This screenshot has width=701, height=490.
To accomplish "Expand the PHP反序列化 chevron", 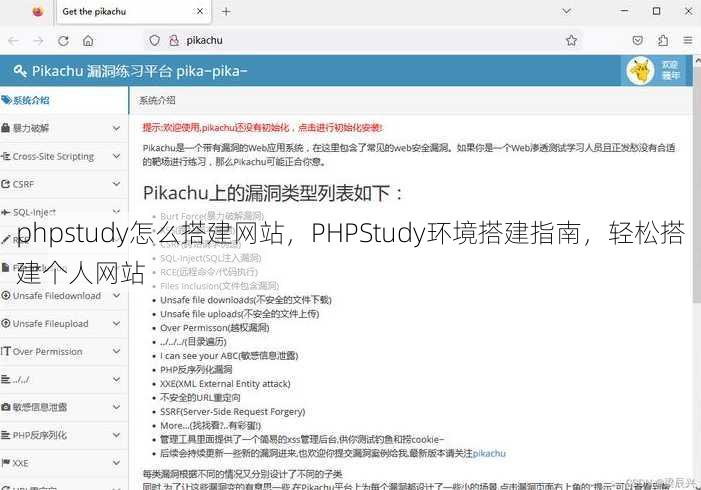I will [116, 435].
